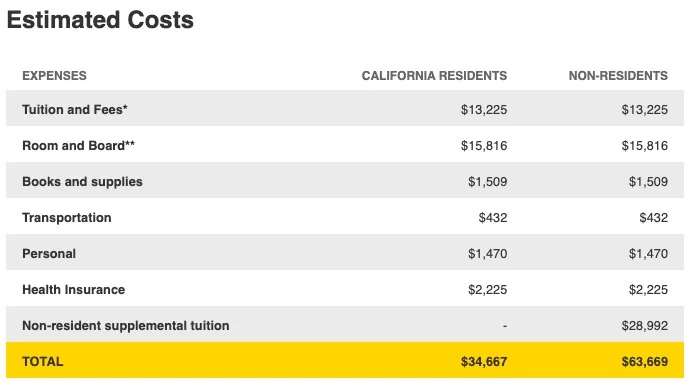Click the NON-RESIDENTS column header
The width and height of the screenshot is (688, 381).
click(618, 75)
